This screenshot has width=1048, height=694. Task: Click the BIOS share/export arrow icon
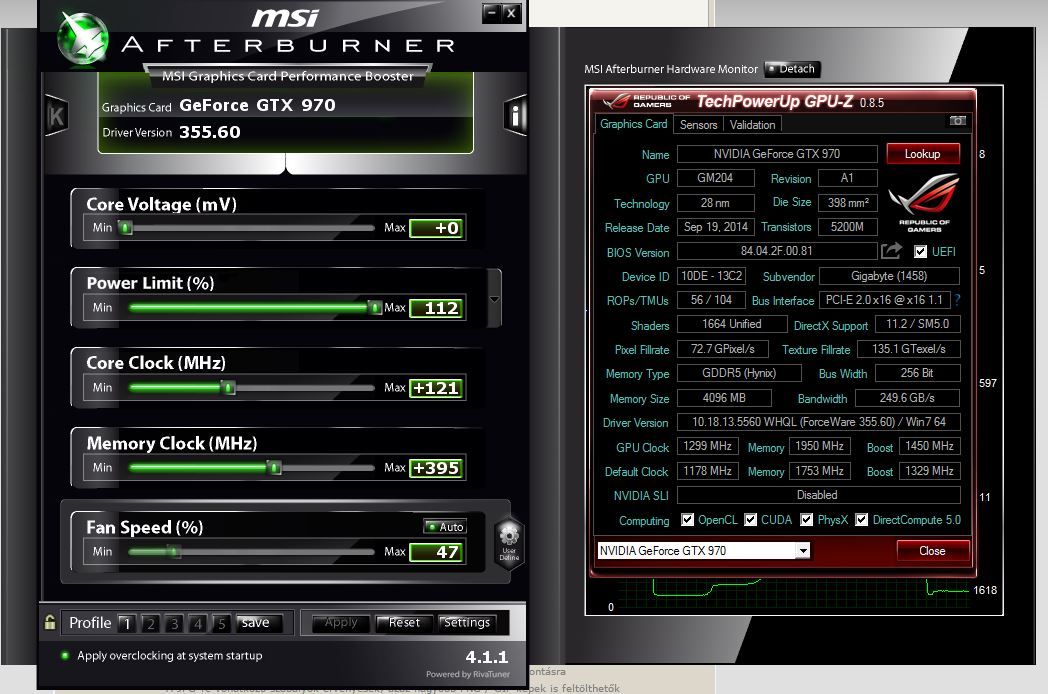tap(891, 251)
